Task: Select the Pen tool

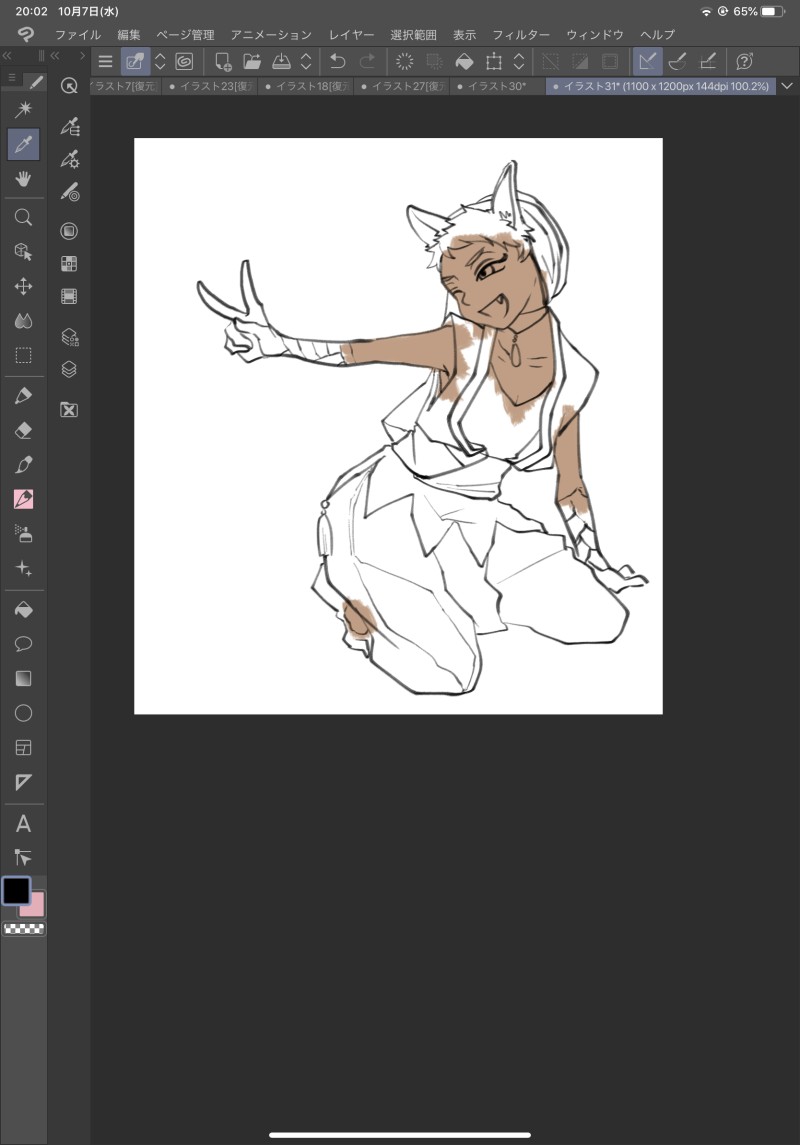Action: coord(23,396)
